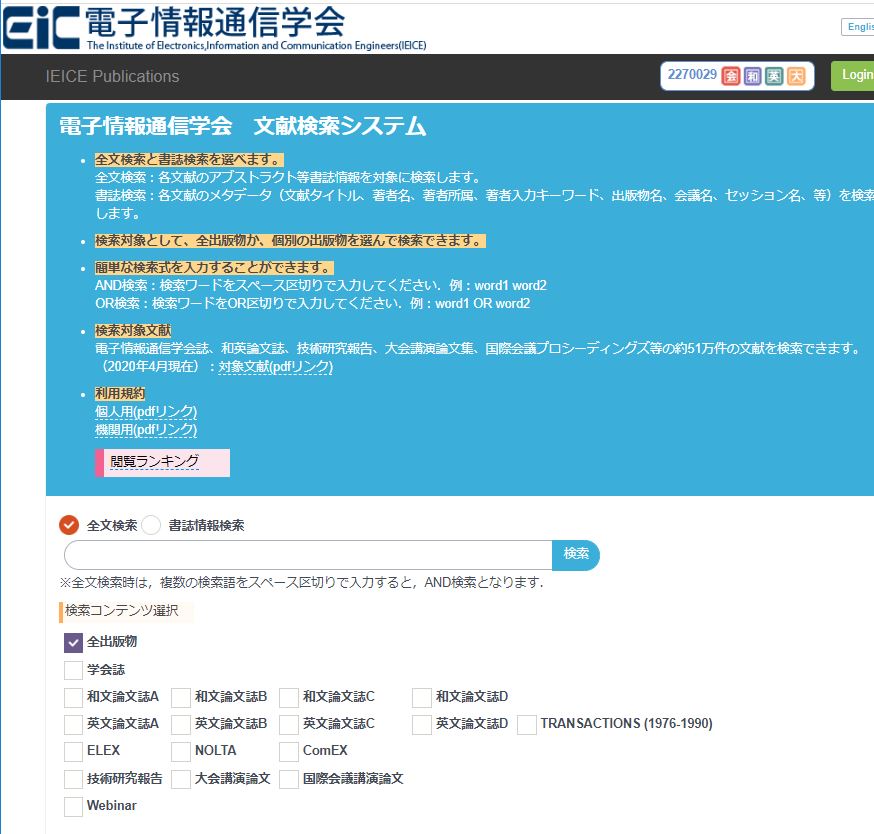Click the red 会 badge icon

coord(731,76)
